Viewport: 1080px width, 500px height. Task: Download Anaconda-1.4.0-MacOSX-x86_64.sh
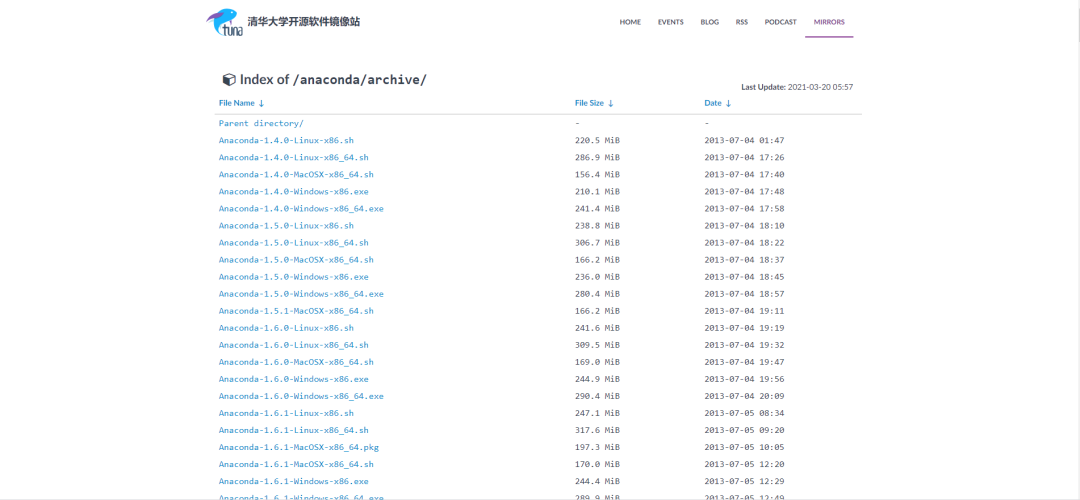[x=296, y=174]
